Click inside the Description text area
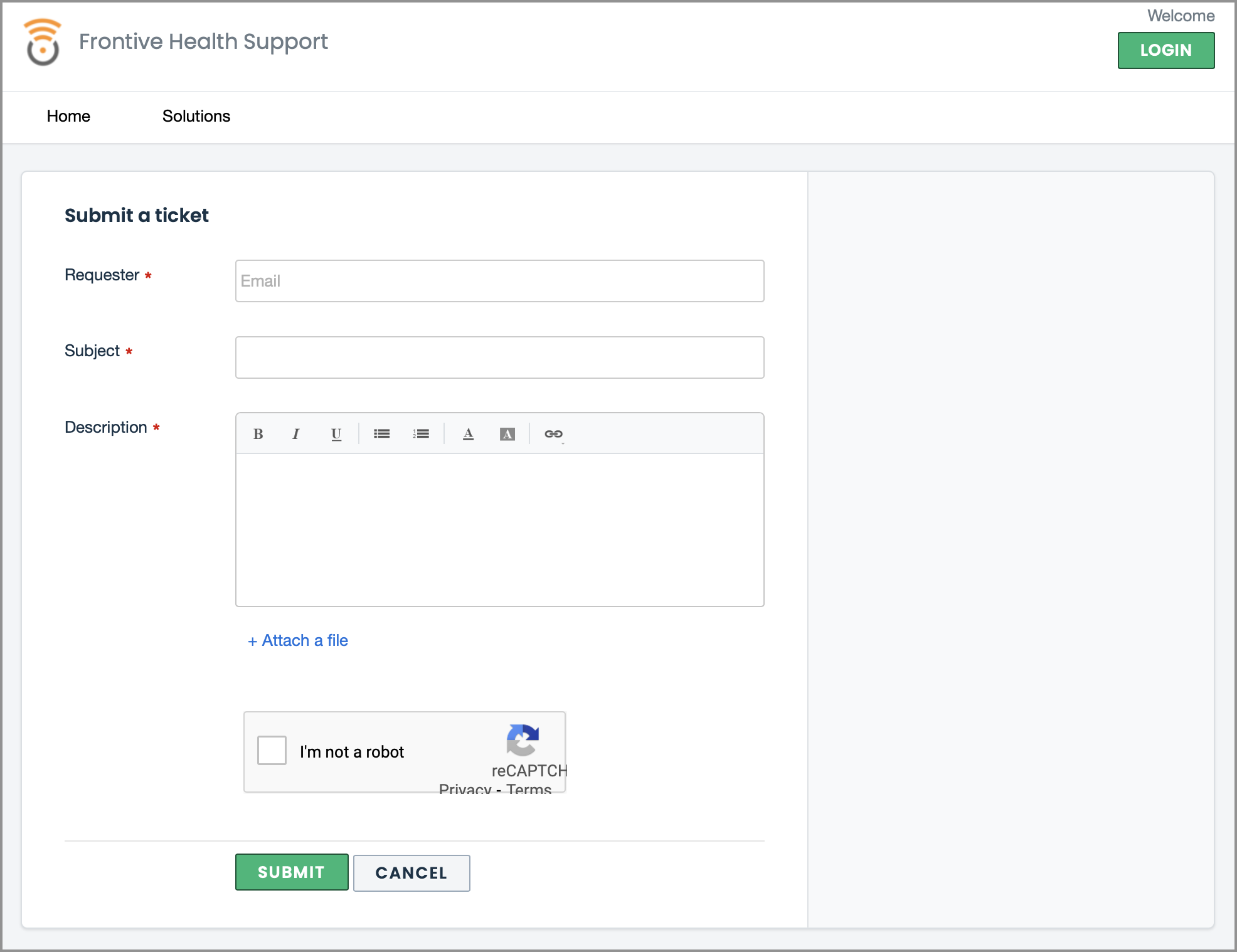 tap(499, 529)
